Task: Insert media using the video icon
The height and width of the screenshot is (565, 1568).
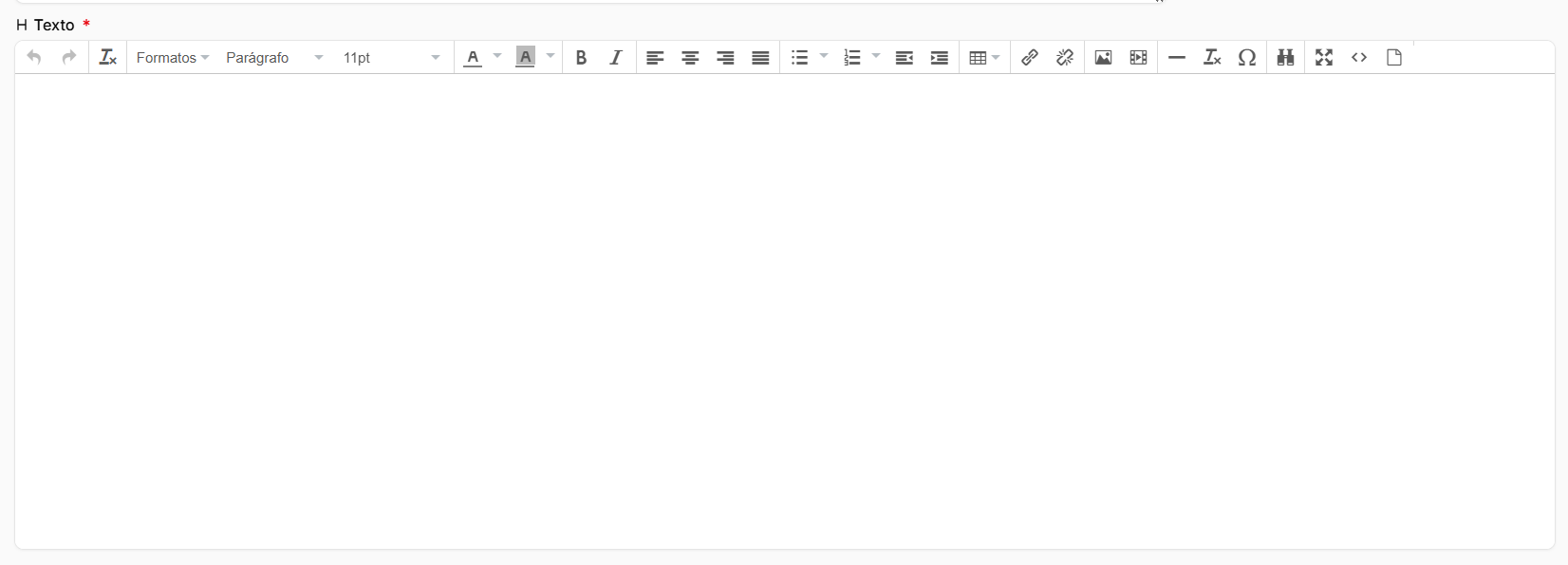Action: coord(1138,58)
